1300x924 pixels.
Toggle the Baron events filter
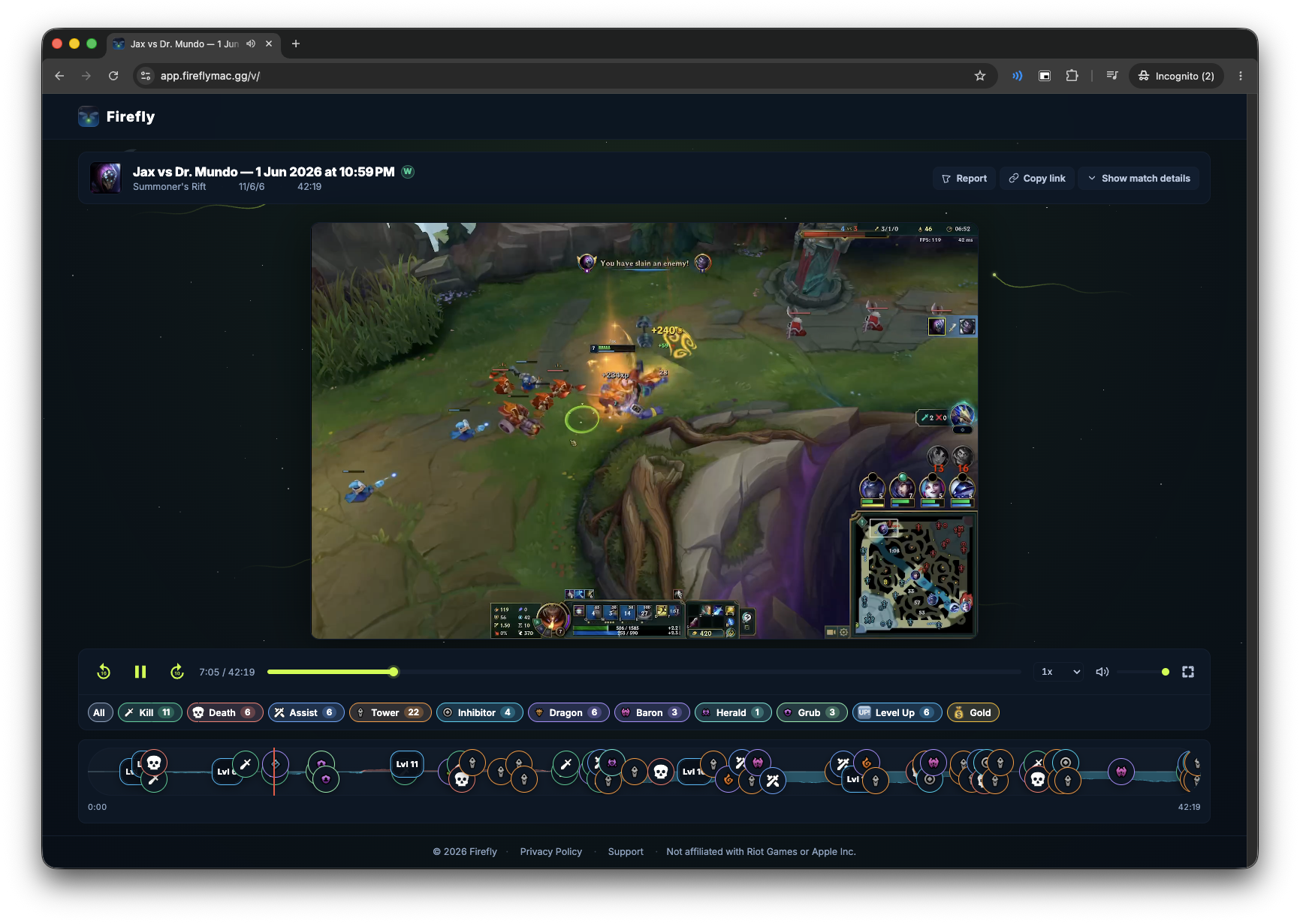(652, 712)
